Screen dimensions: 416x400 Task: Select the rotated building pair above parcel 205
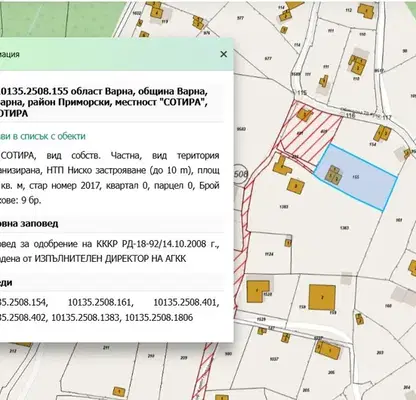[328, 349]
